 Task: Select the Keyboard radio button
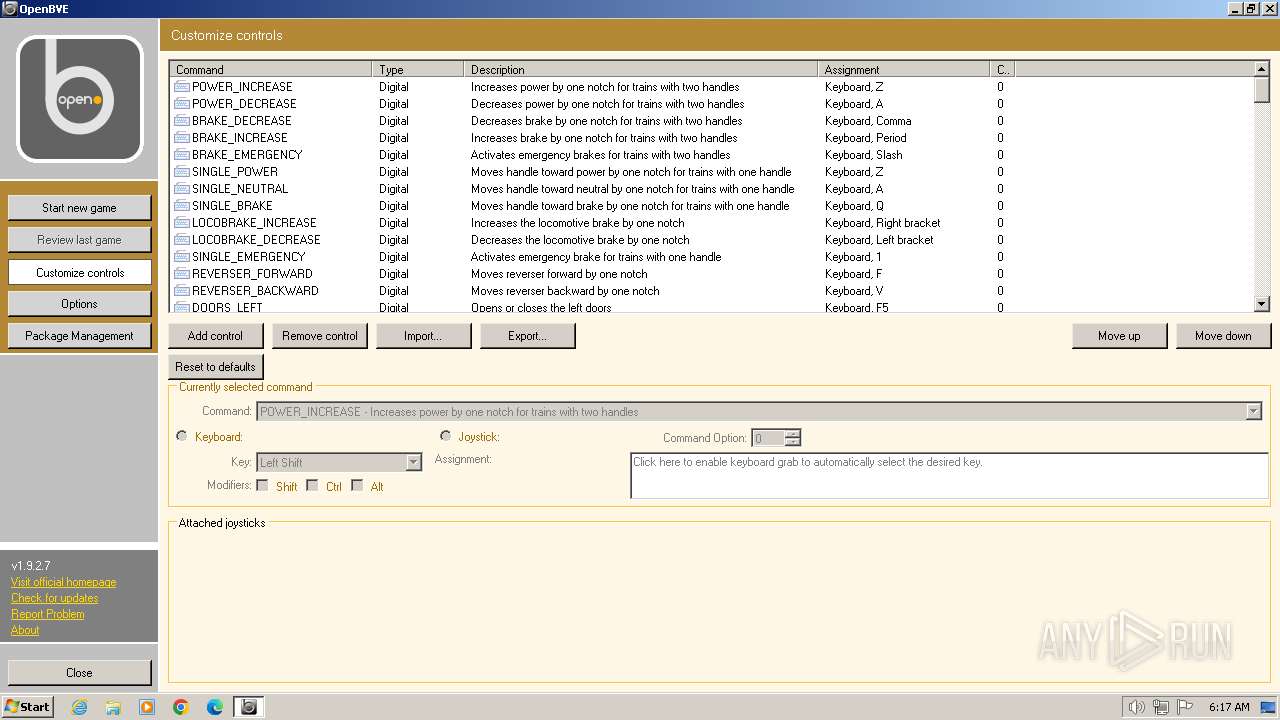[x=181, y=436]
